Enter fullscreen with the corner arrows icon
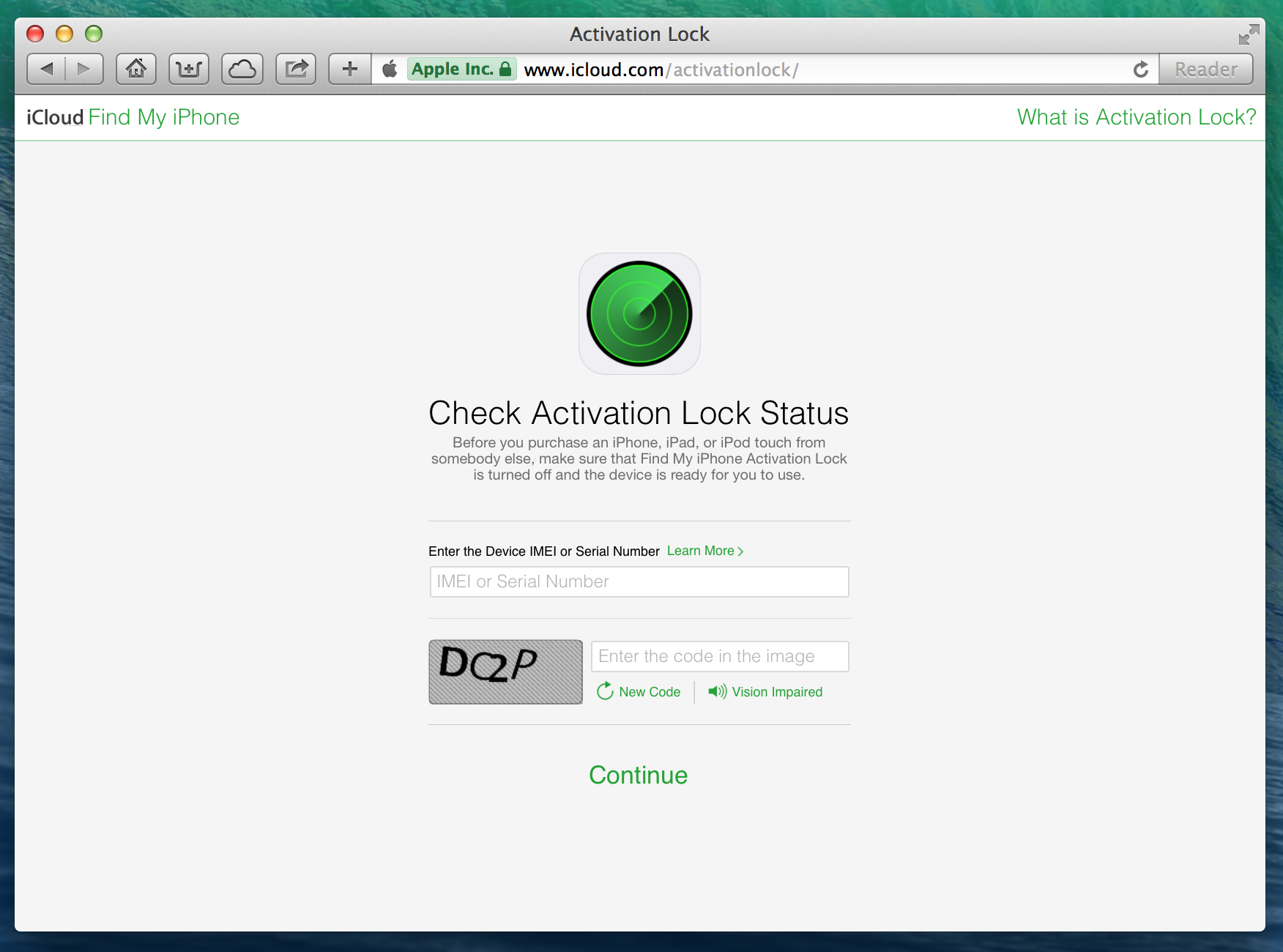 click(1249, 34)
